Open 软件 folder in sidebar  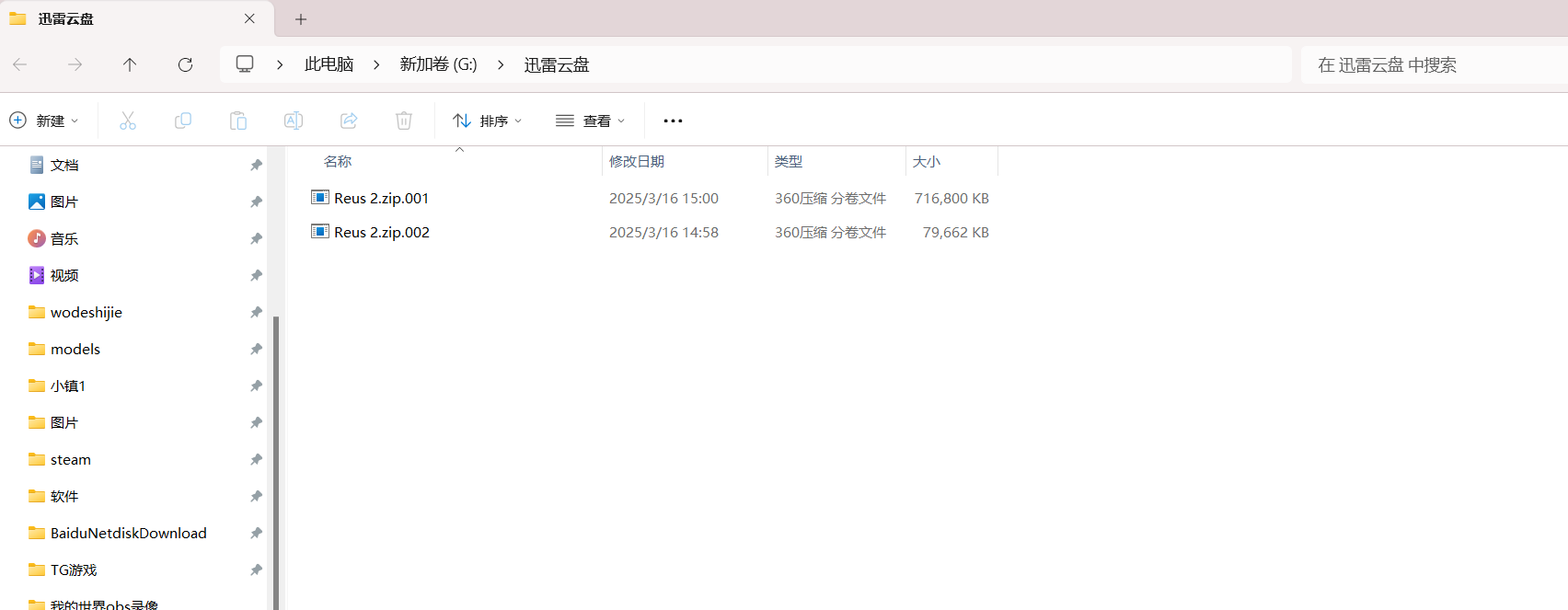pyautogui.click(x=64, y=496)
